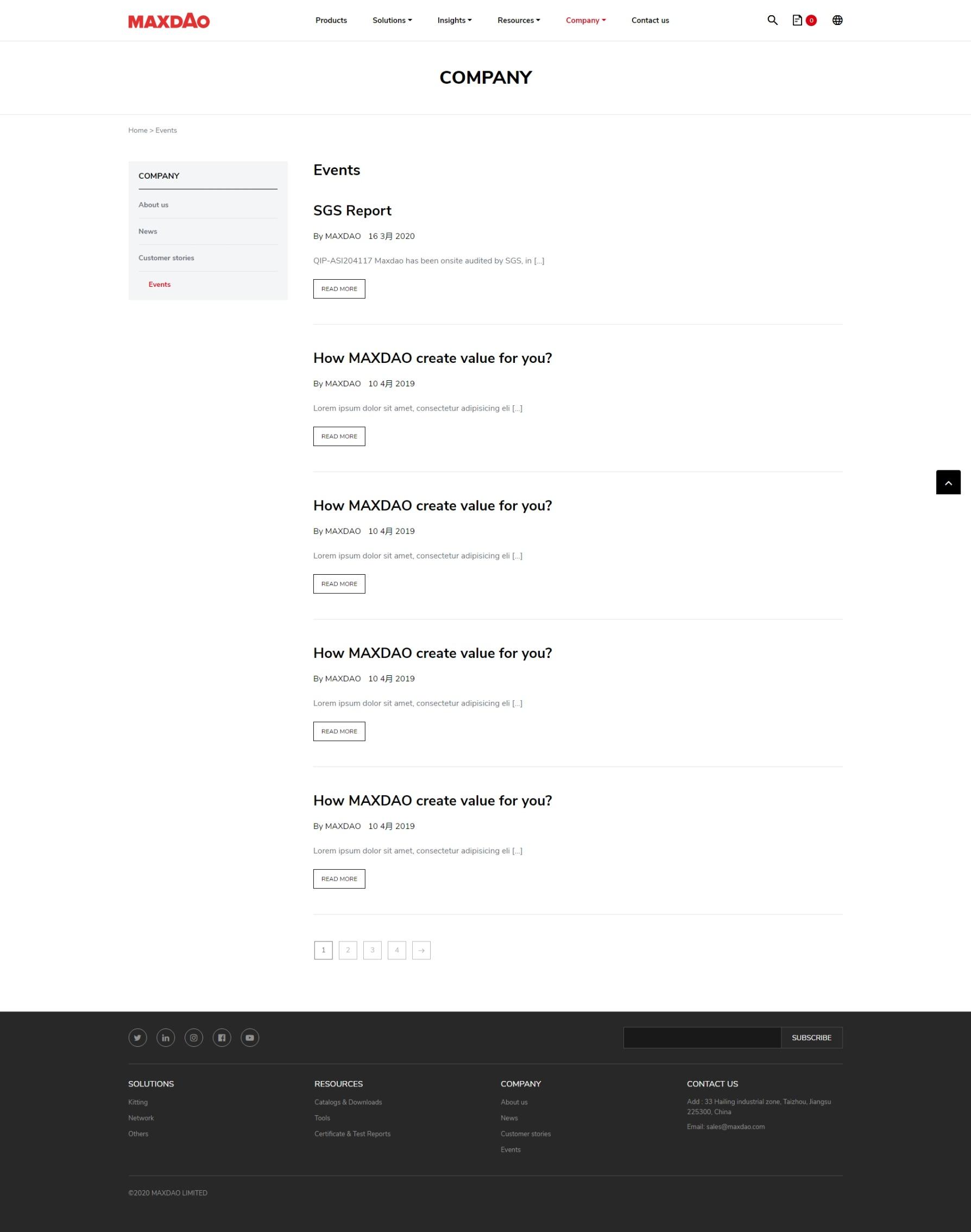Open the language globe icon
This screenshot has height=1232, width=971.
click(x=837, y=21)
